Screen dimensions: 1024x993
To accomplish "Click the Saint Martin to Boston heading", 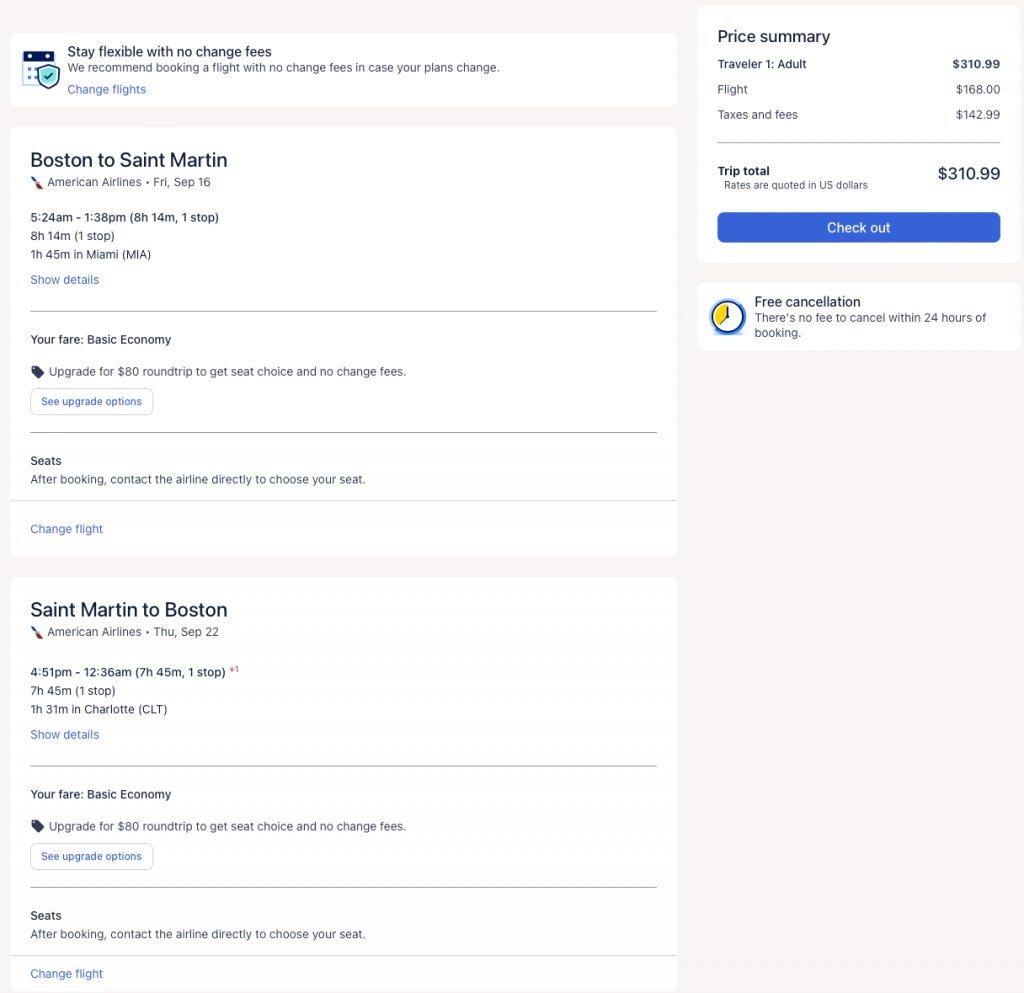I will click(129, 610).
